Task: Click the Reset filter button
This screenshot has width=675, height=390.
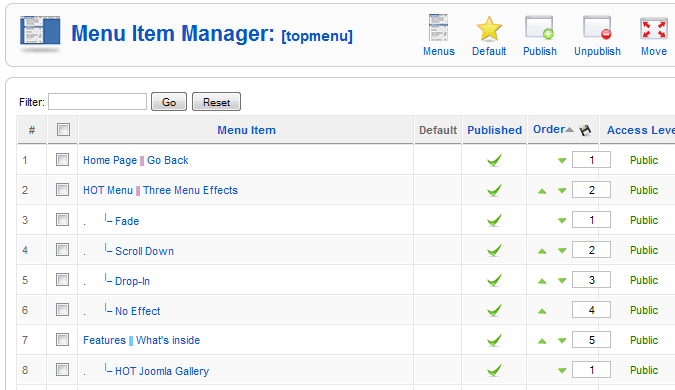Action: coord(216,102)
